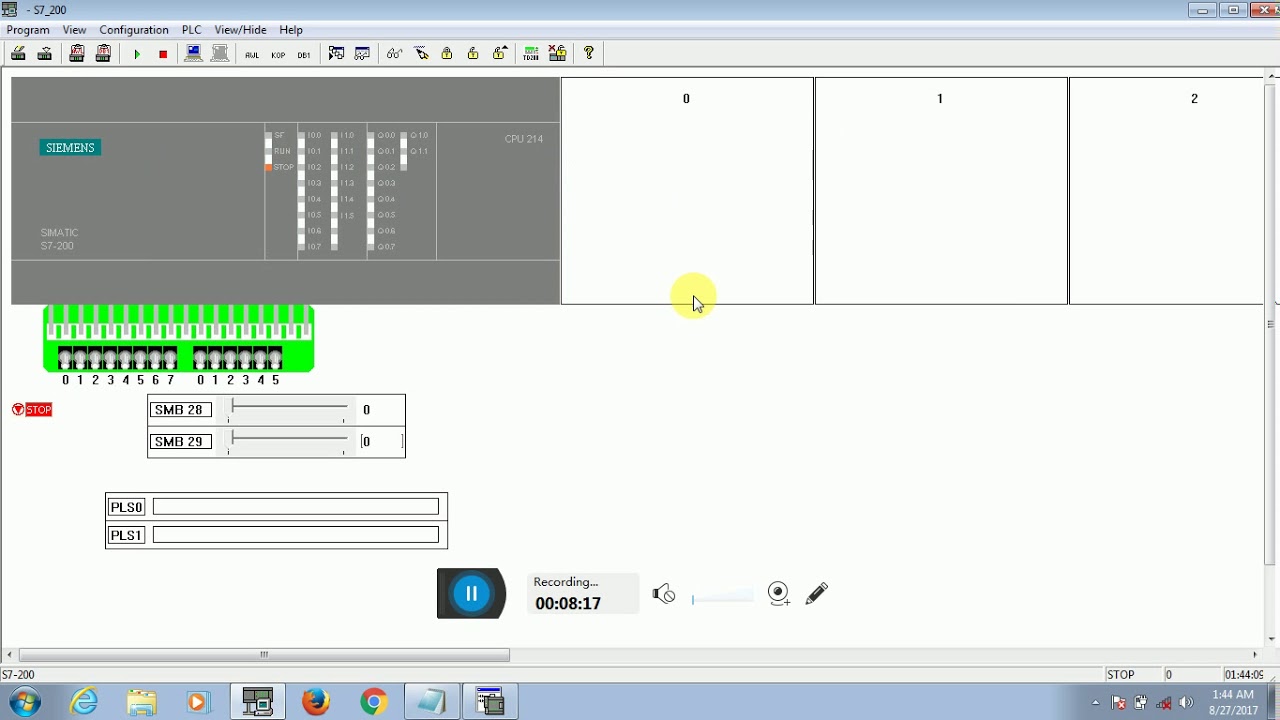Toggle input switch 3 in the first bank
1280x720 pixels.
click(x=110, y=358)
